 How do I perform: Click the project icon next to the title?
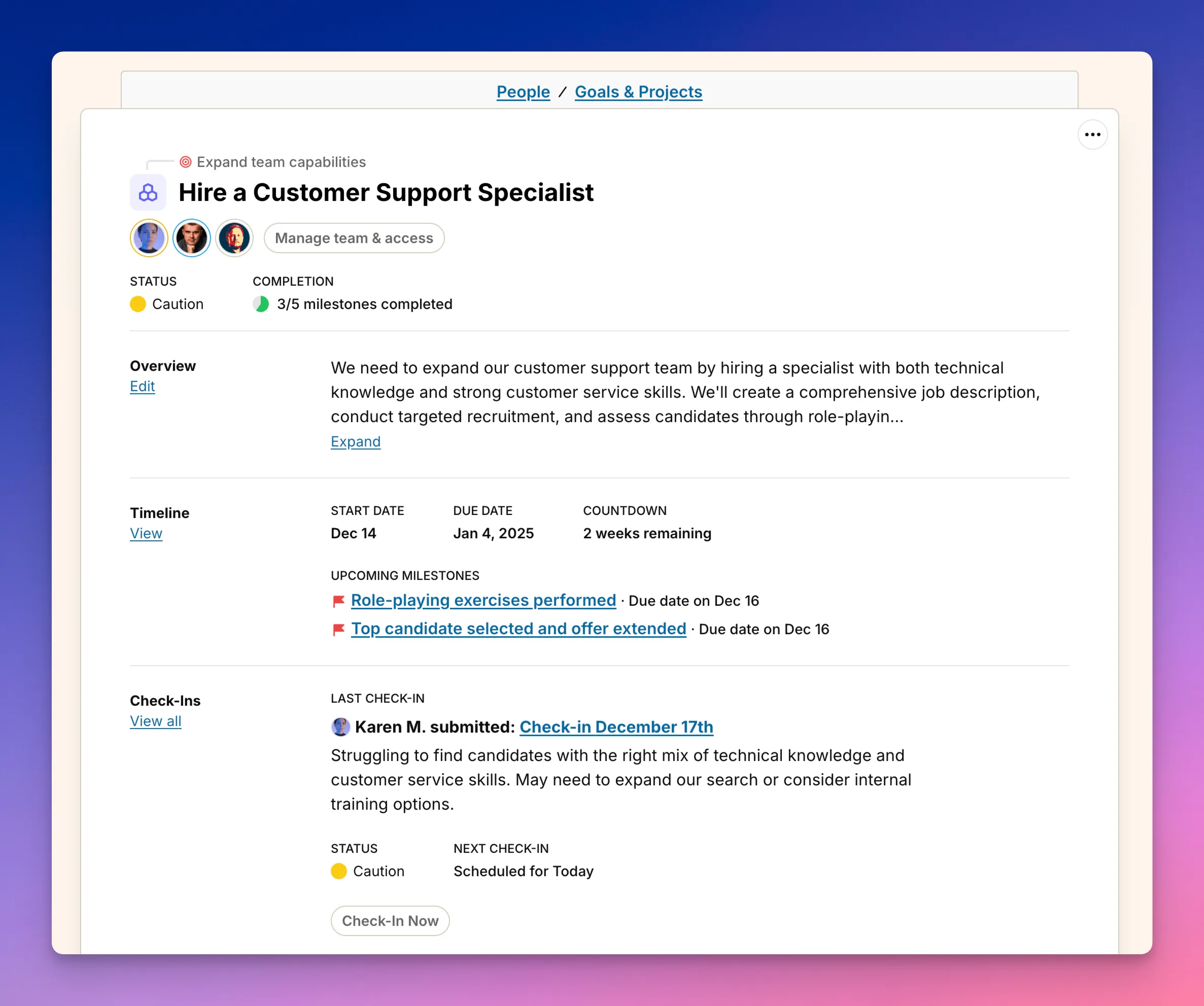pos(147,192)
